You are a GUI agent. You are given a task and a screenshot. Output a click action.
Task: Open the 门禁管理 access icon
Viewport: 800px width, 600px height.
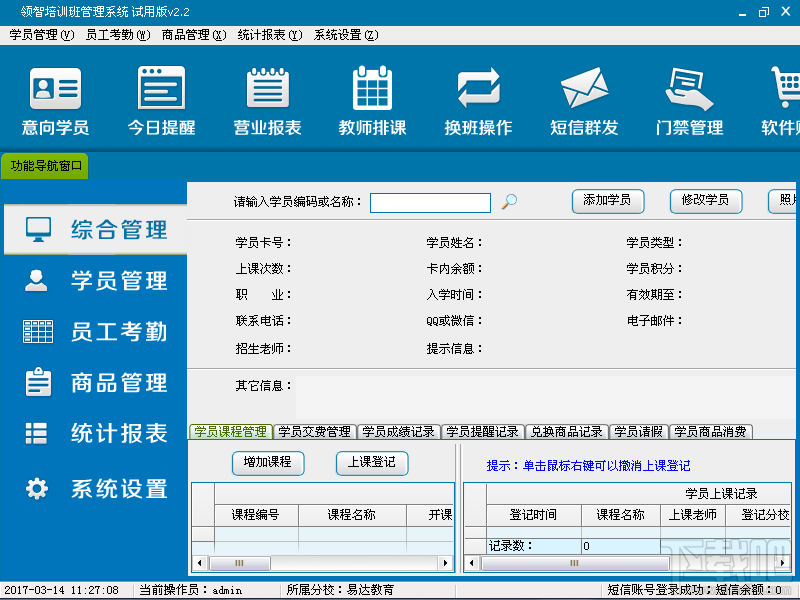(x=689, y=89)
